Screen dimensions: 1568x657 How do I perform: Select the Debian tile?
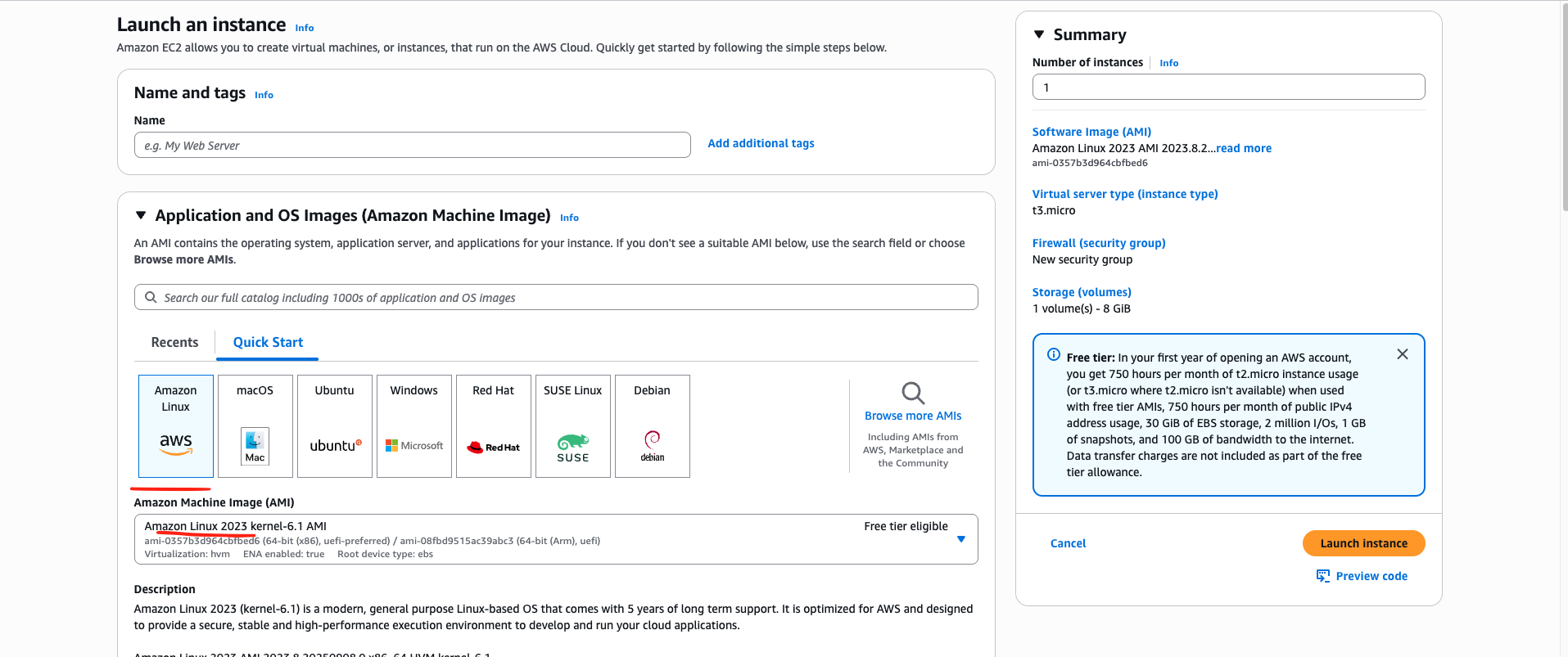pyautogui.click(x=653, y=426)
